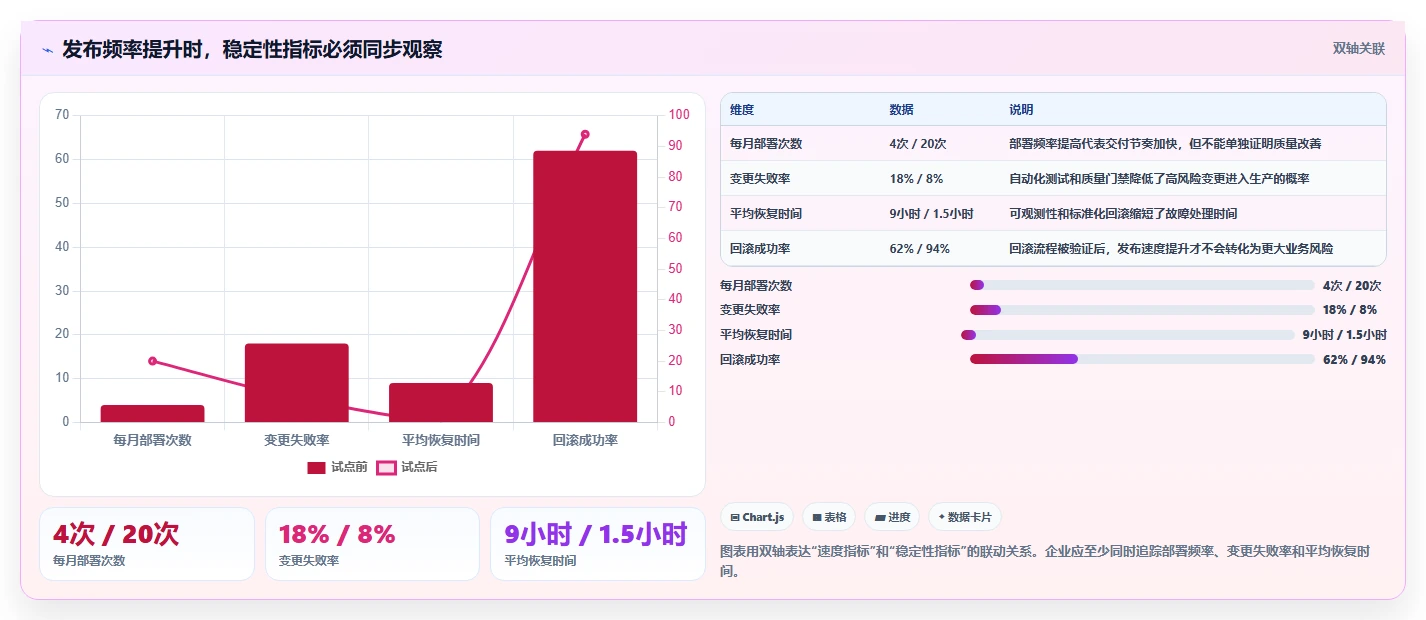Image resolution: width=1426 pixels, height=620 pixels.
Task: Click the 进度 chip
Action: point(892,517)
